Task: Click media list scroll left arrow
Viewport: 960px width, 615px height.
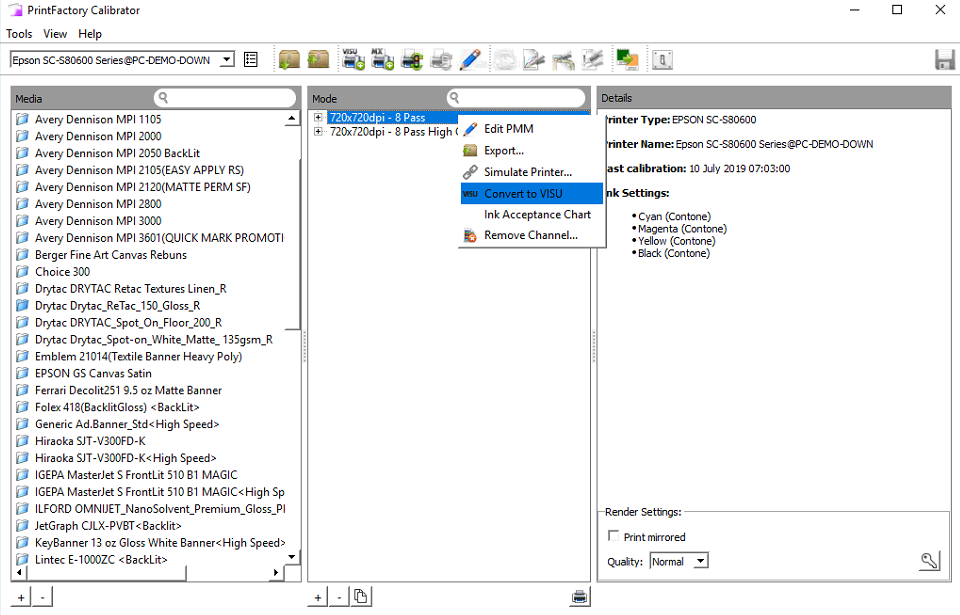Action: 19,572
